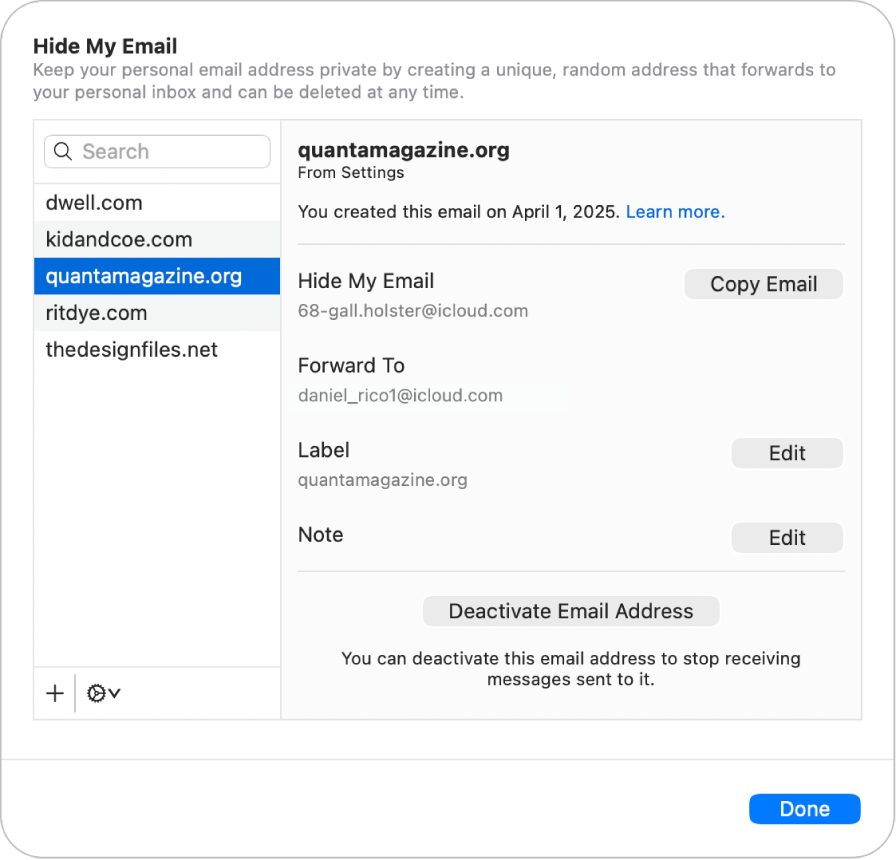
Task: Select ritdye.com in the sidebar
Action: point(95,313)
